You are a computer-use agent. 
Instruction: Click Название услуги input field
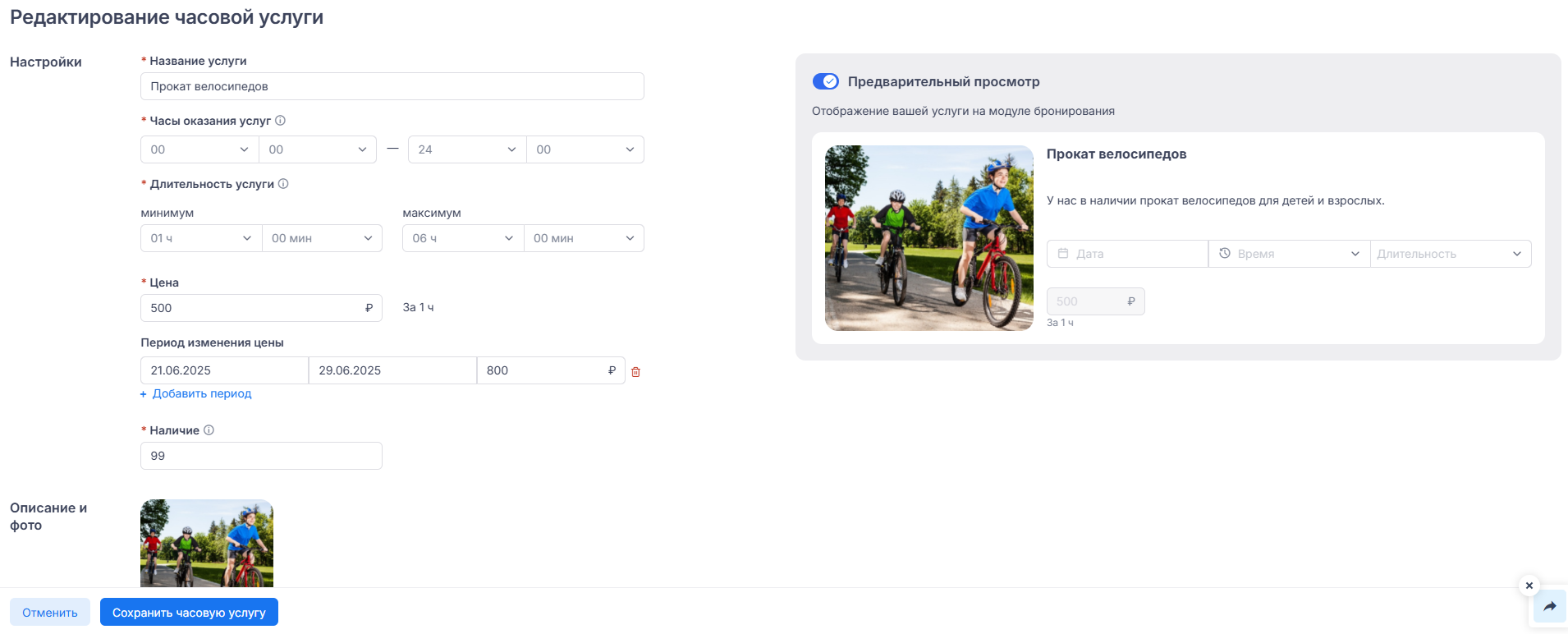[392, 86]
